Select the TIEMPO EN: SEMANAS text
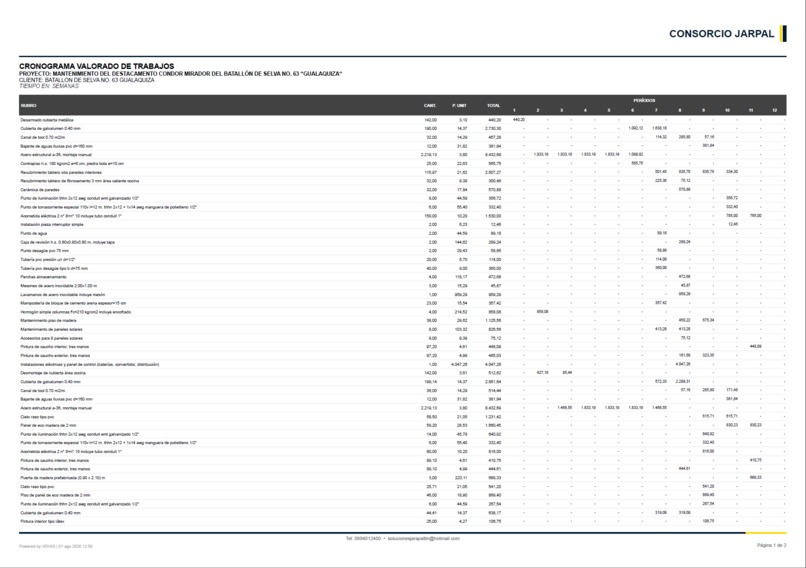This screenshot has width=806, height=568. click(49, 86)
